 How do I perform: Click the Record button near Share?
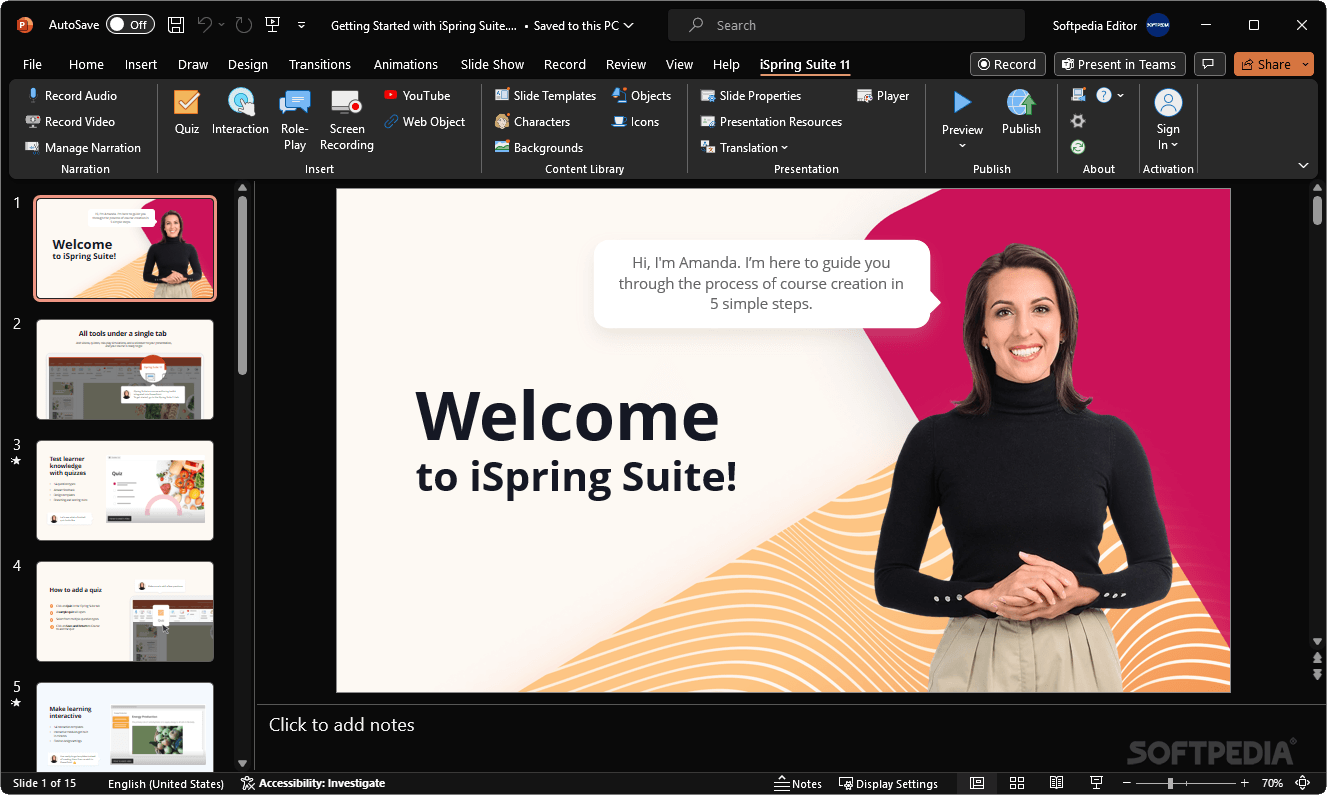pyautogui.click(x=1008, y=64)
